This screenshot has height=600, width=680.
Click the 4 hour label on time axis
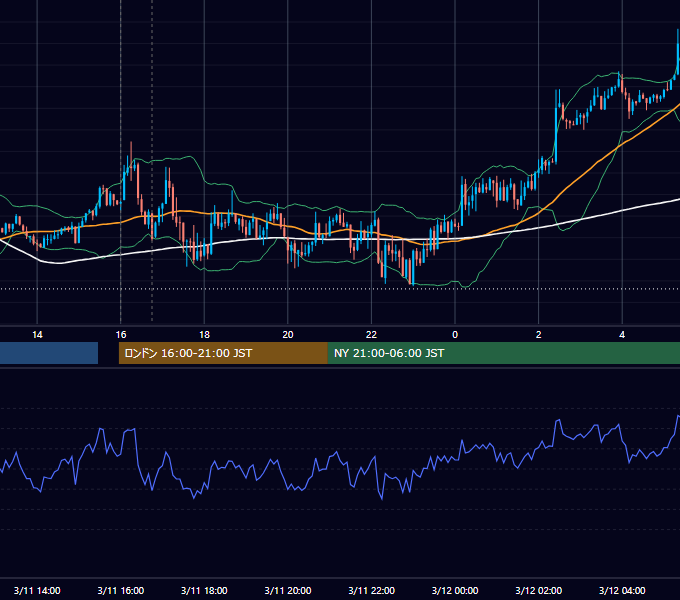click(622, 335)
